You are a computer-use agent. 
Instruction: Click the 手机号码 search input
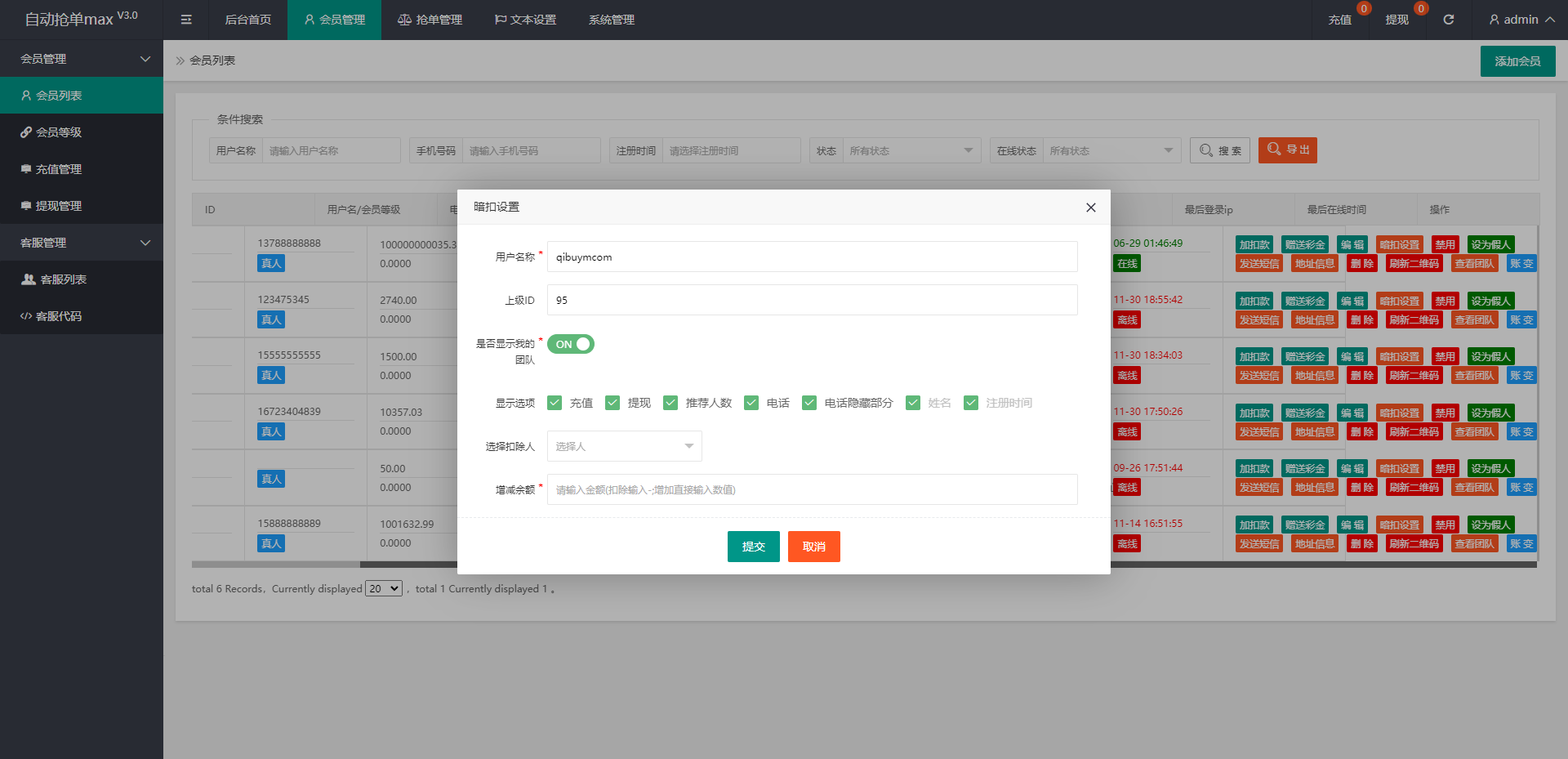(x=532, y=150)
